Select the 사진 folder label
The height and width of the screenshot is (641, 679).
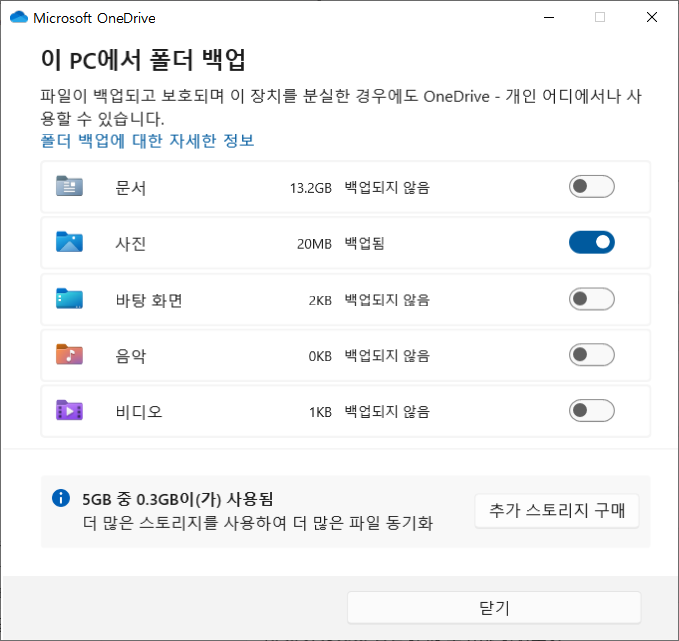click(130, 244)
